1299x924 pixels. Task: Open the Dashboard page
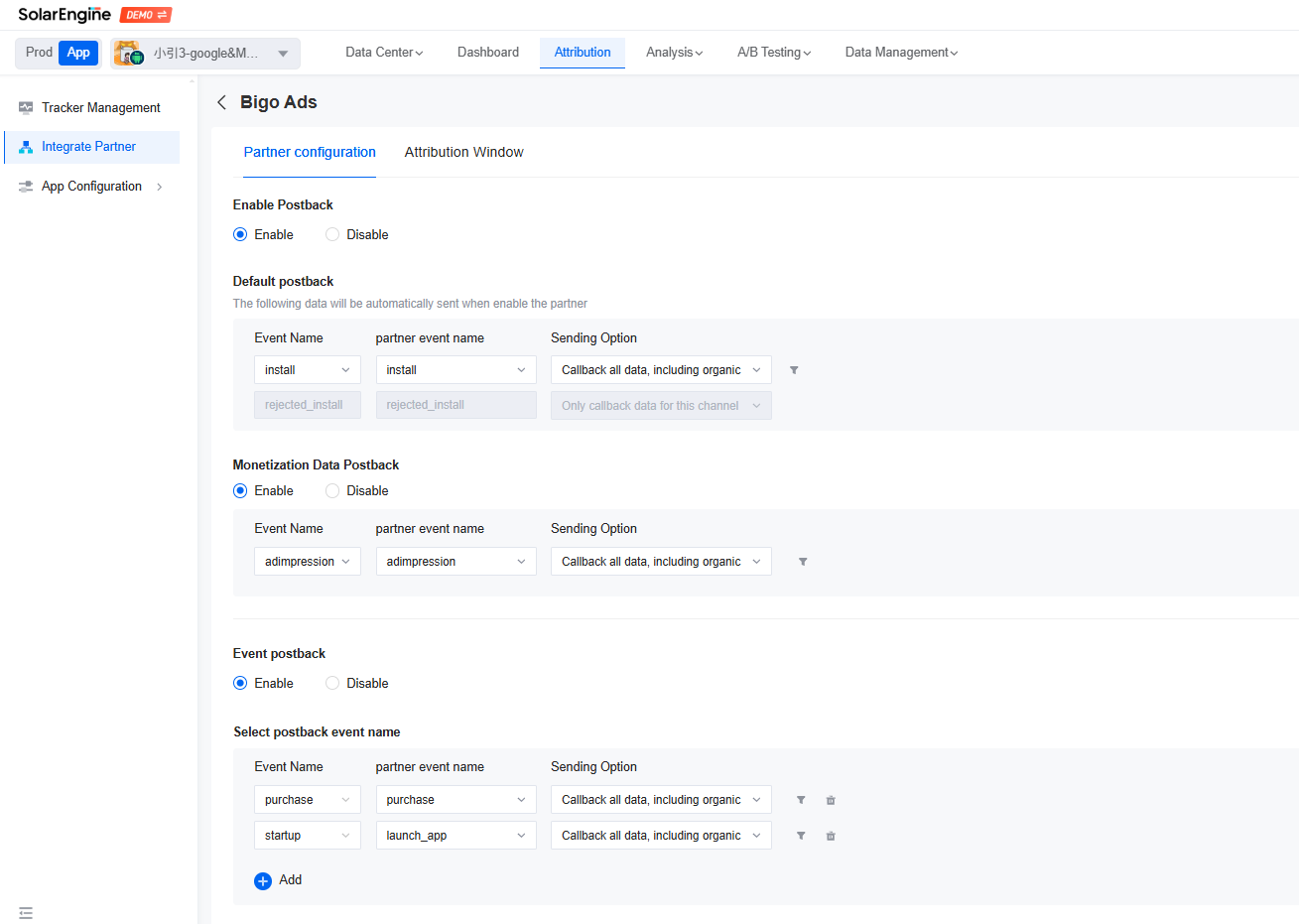pos(488,52)
